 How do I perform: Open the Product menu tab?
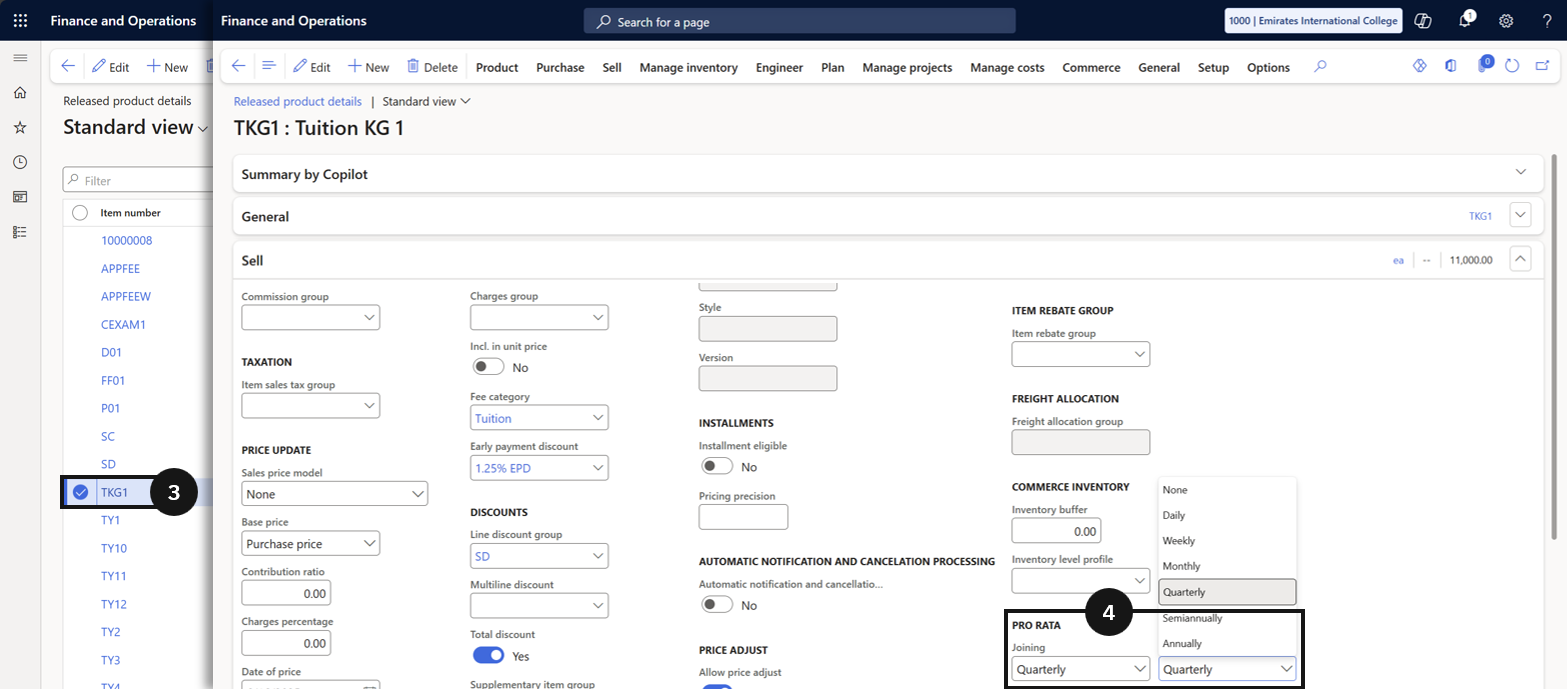tap(497, 67)
